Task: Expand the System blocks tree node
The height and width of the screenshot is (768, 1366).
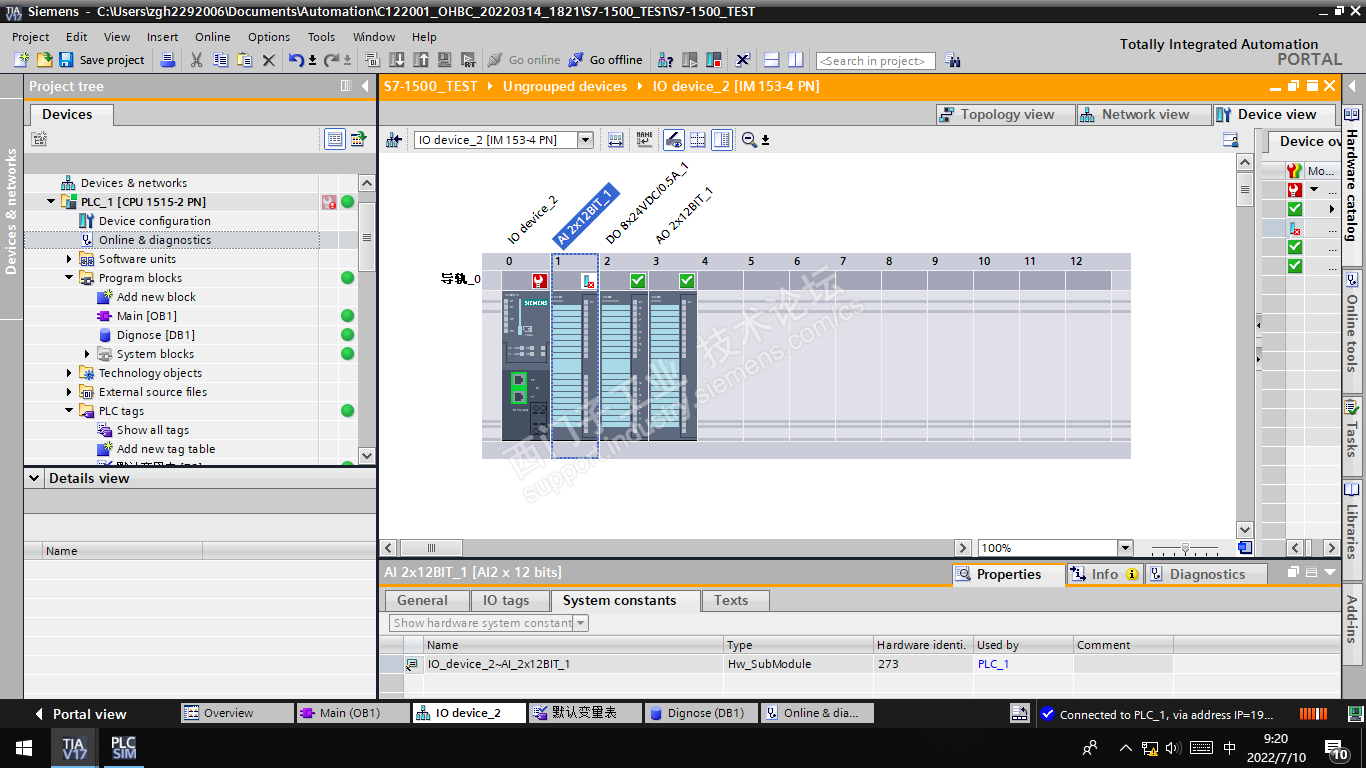Action: coord(87,354)
